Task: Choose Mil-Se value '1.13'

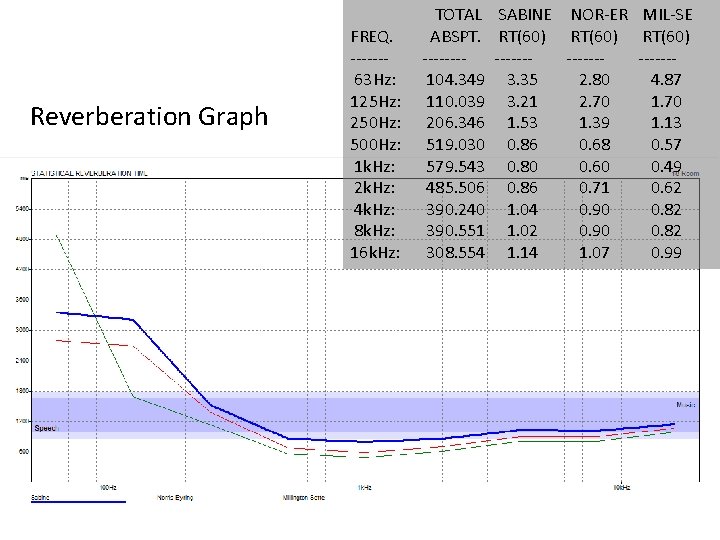Action: (x=666, y=123)
